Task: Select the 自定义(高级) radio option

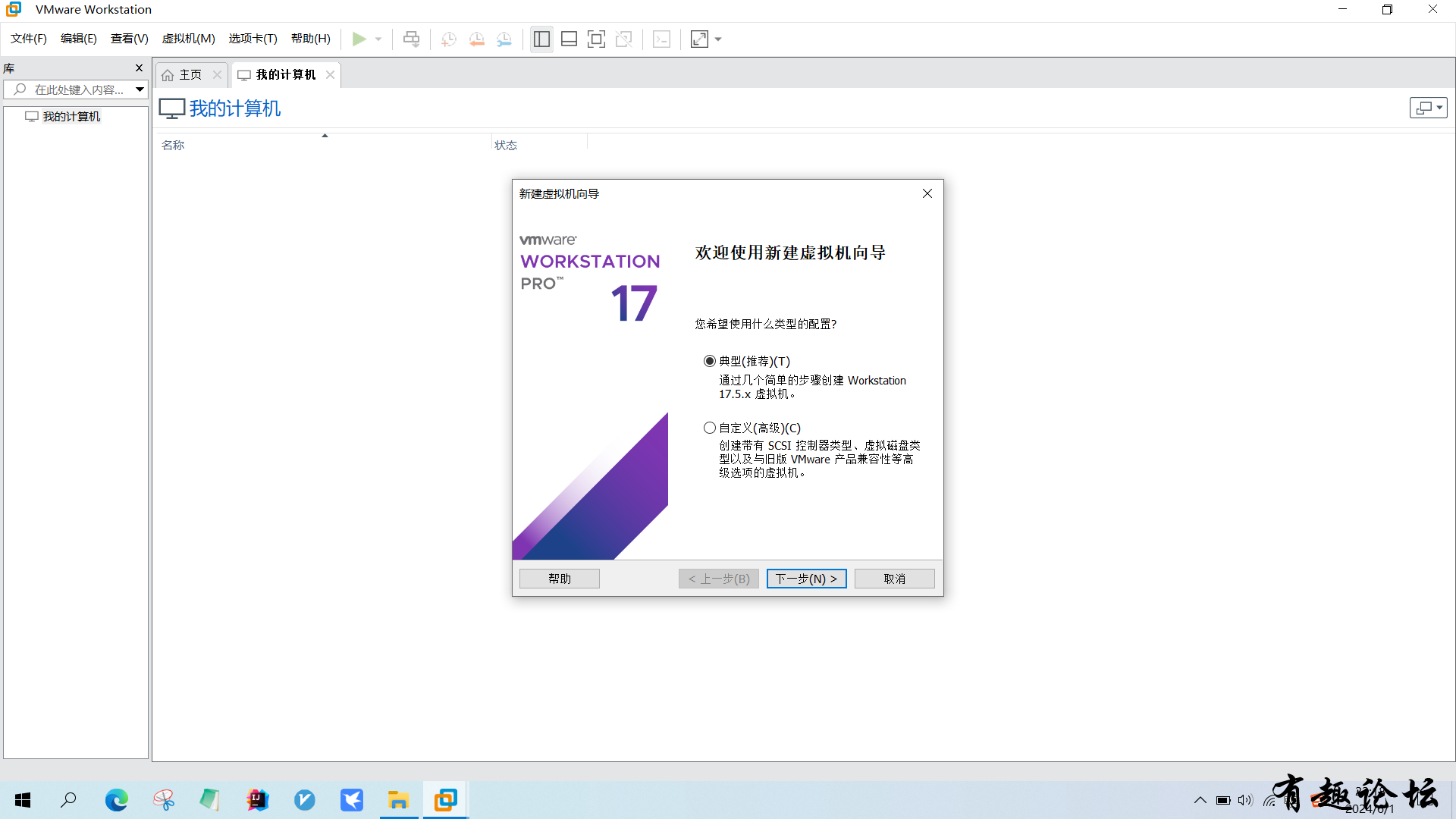Action: point(710,428)
